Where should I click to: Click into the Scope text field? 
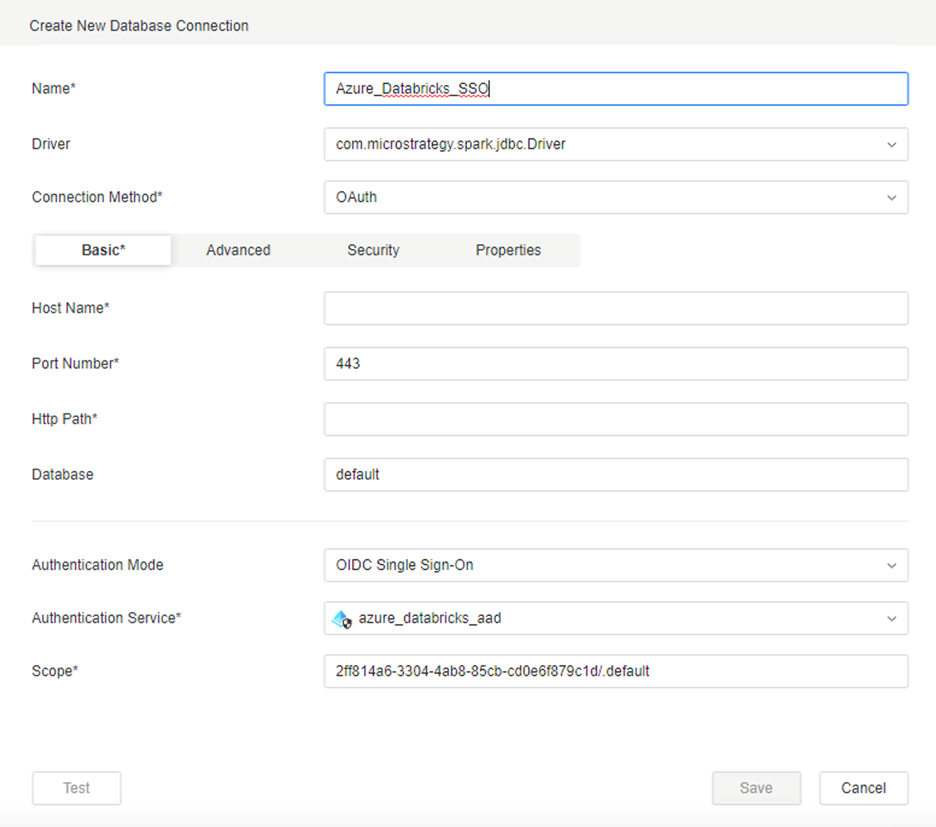615,672
